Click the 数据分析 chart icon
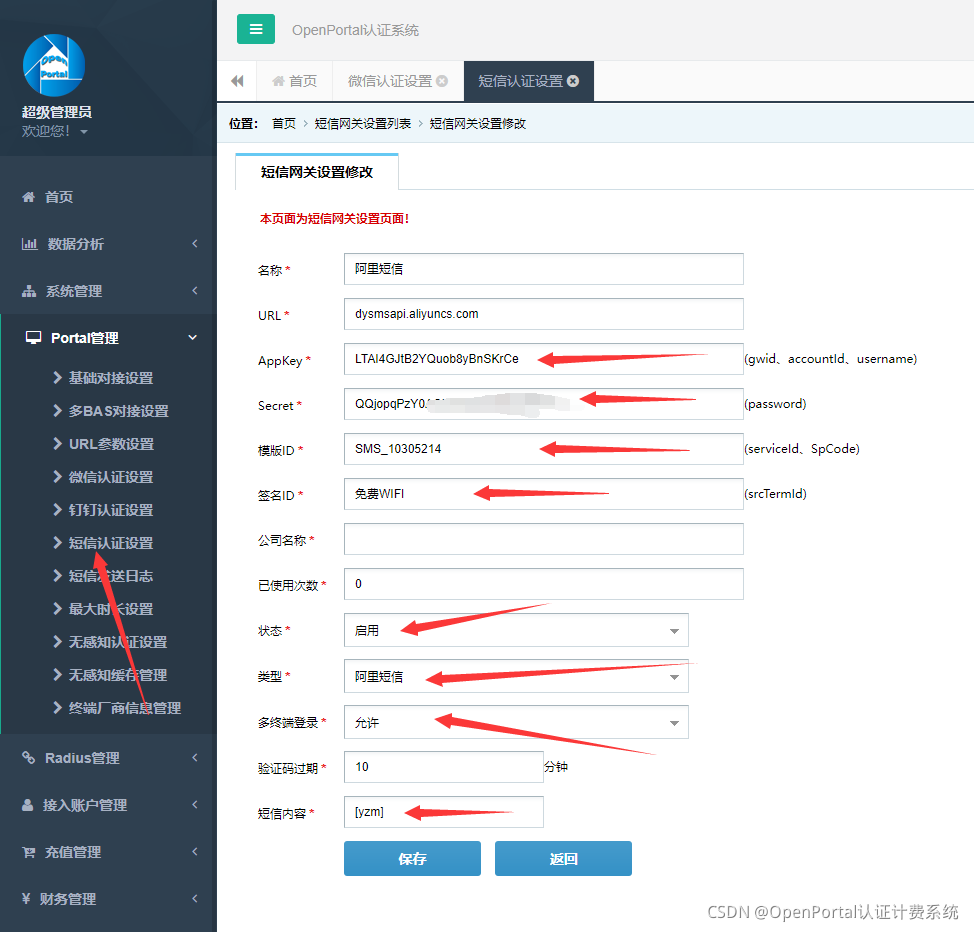Viewport: 974px width, 932px height. (29, 244)
